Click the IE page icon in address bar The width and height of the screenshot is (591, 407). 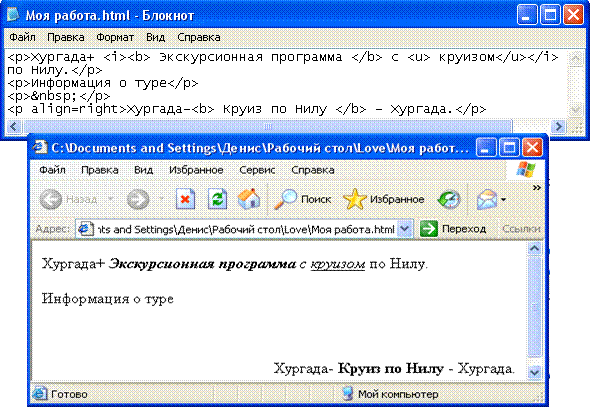coord(86,229)
